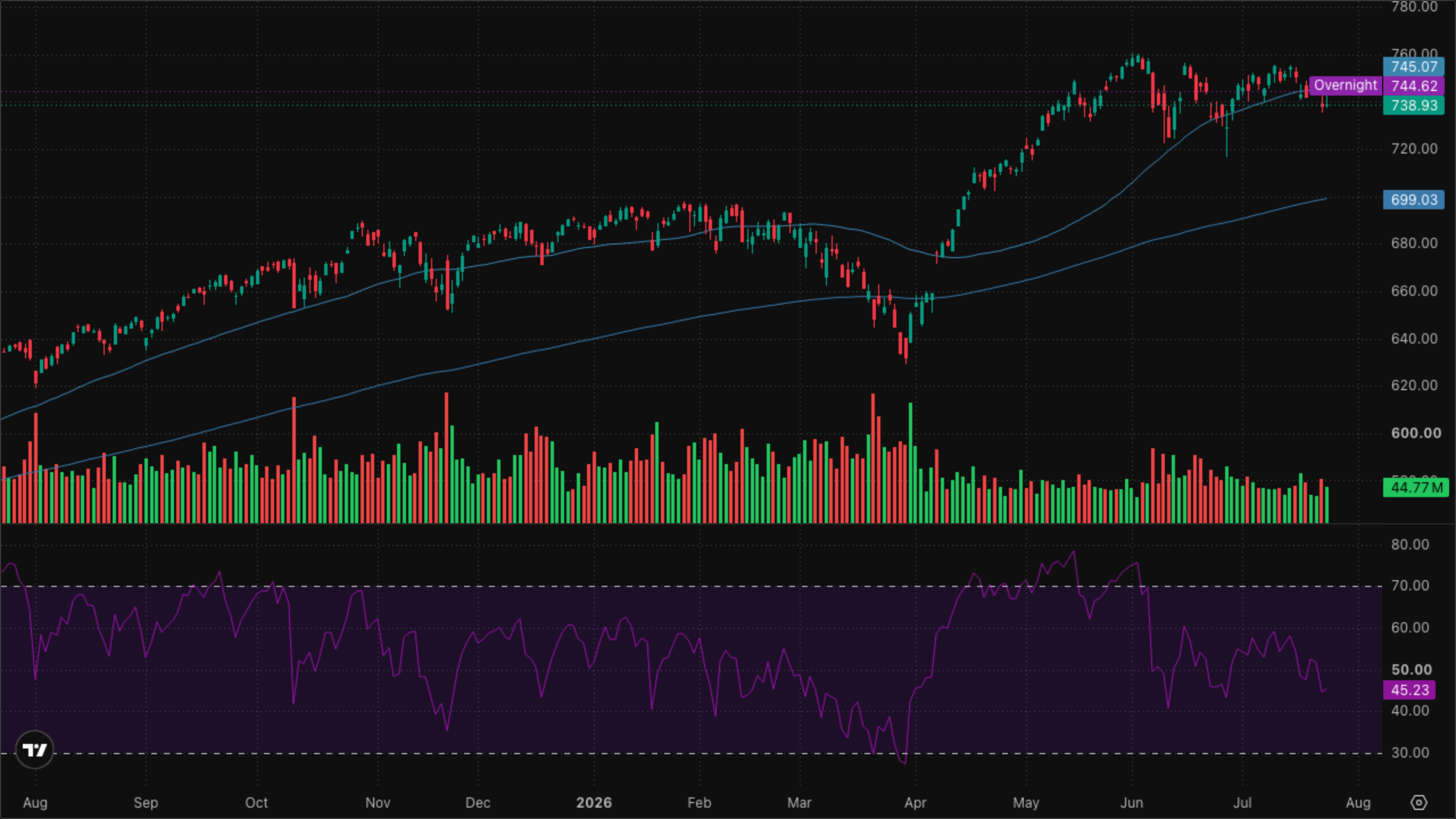Screen dimensions: 1456x819
Task: Click the 720.00 price axis label
Action: [1414, 149]
